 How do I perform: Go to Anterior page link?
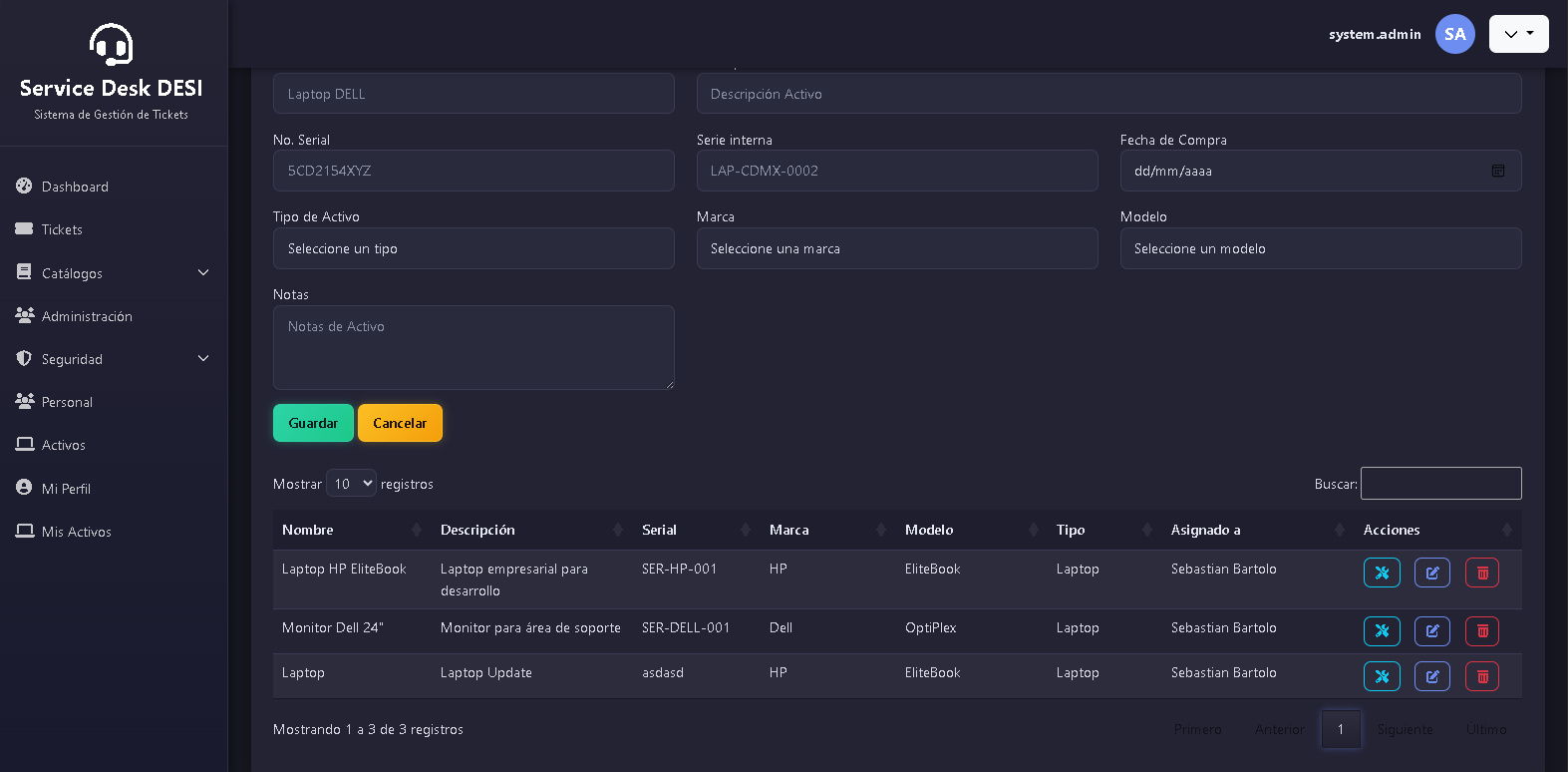(x=1279, y=729)
